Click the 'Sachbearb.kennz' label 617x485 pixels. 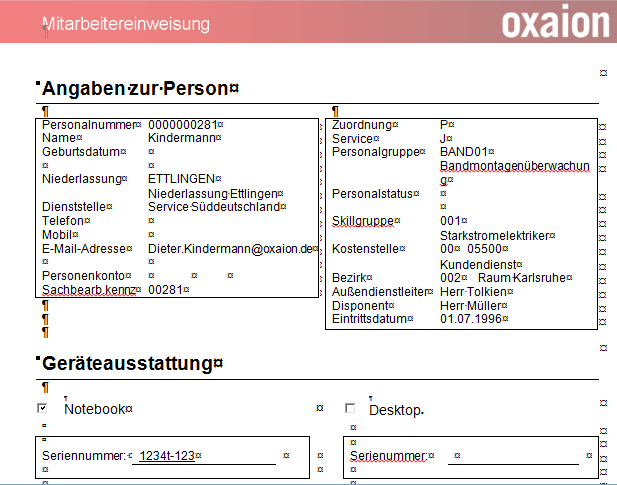pos(88,290)
